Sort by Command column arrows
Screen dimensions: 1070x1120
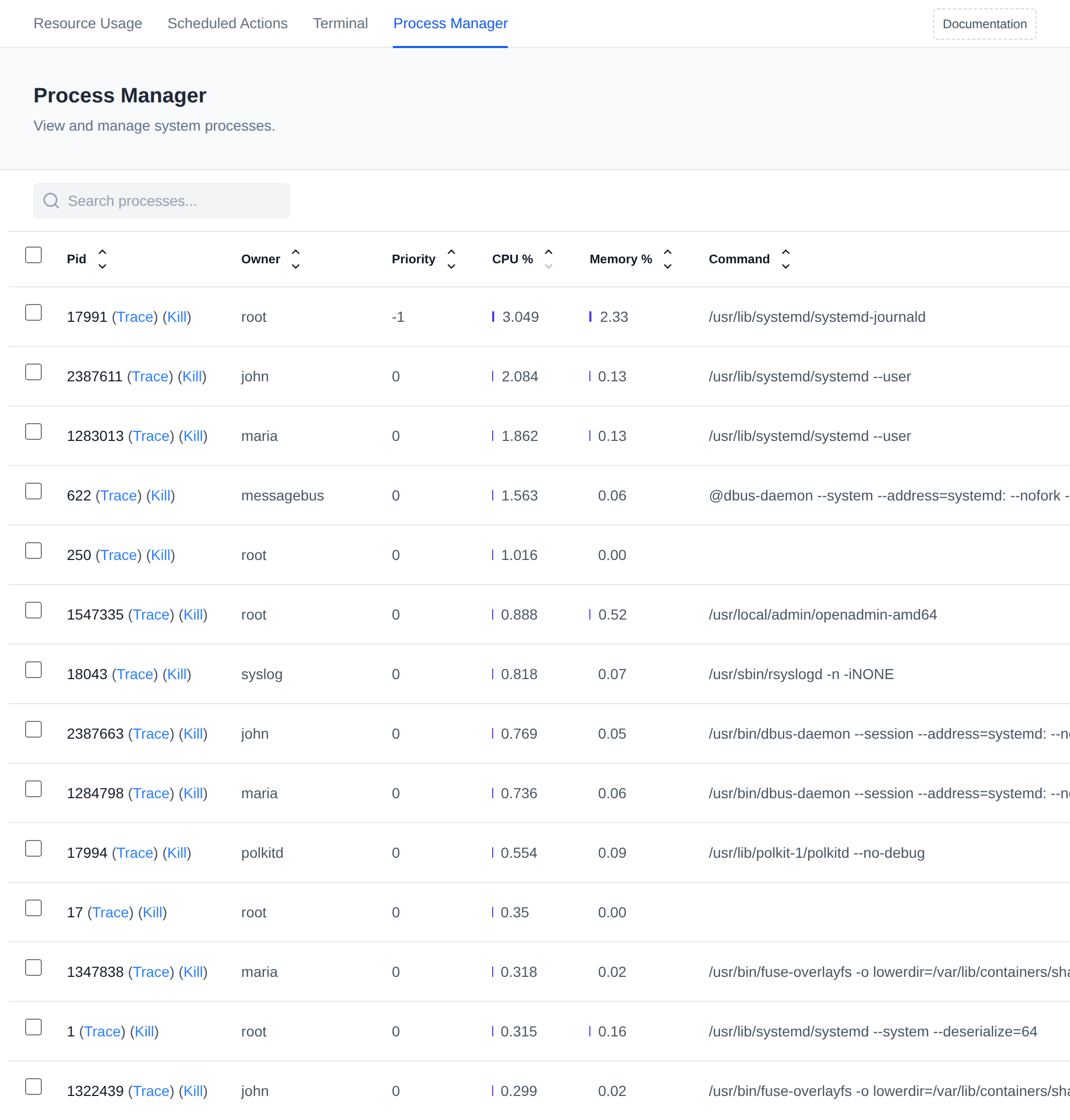pos(785,259)
